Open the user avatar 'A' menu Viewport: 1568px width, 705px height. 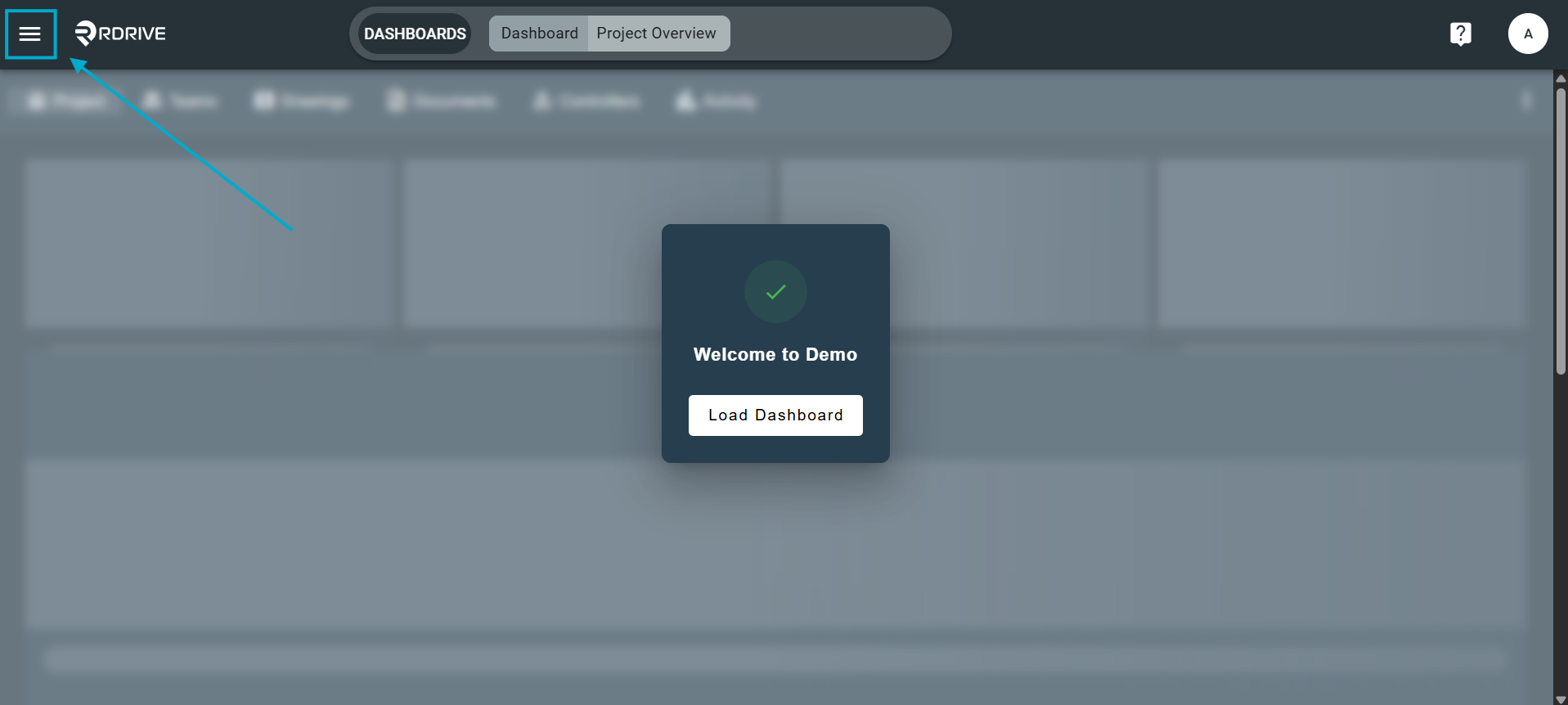(x=1527, y=34)
